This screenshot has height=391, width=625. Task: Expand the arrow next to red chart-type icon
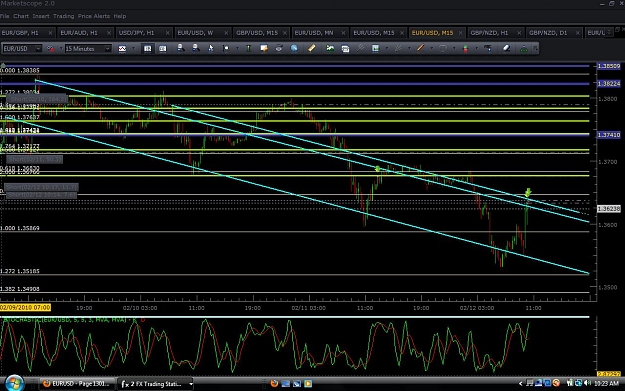click(x=61, y=49)
